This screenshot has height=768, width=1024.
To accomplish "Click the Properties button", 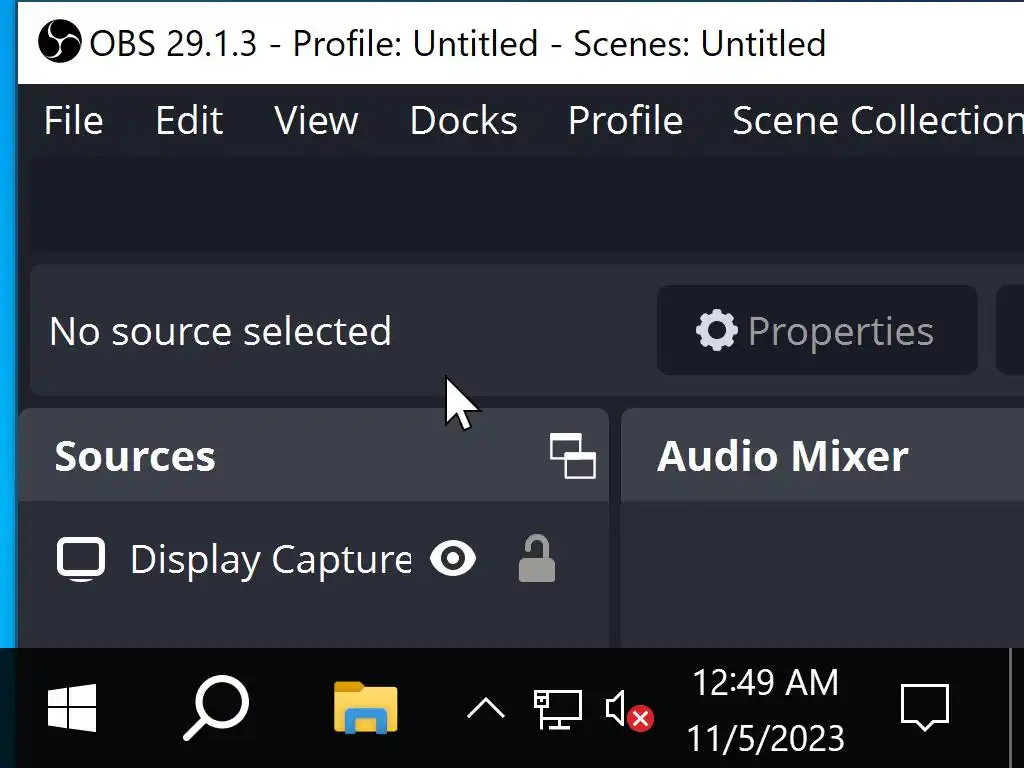I will click(816, 331).
